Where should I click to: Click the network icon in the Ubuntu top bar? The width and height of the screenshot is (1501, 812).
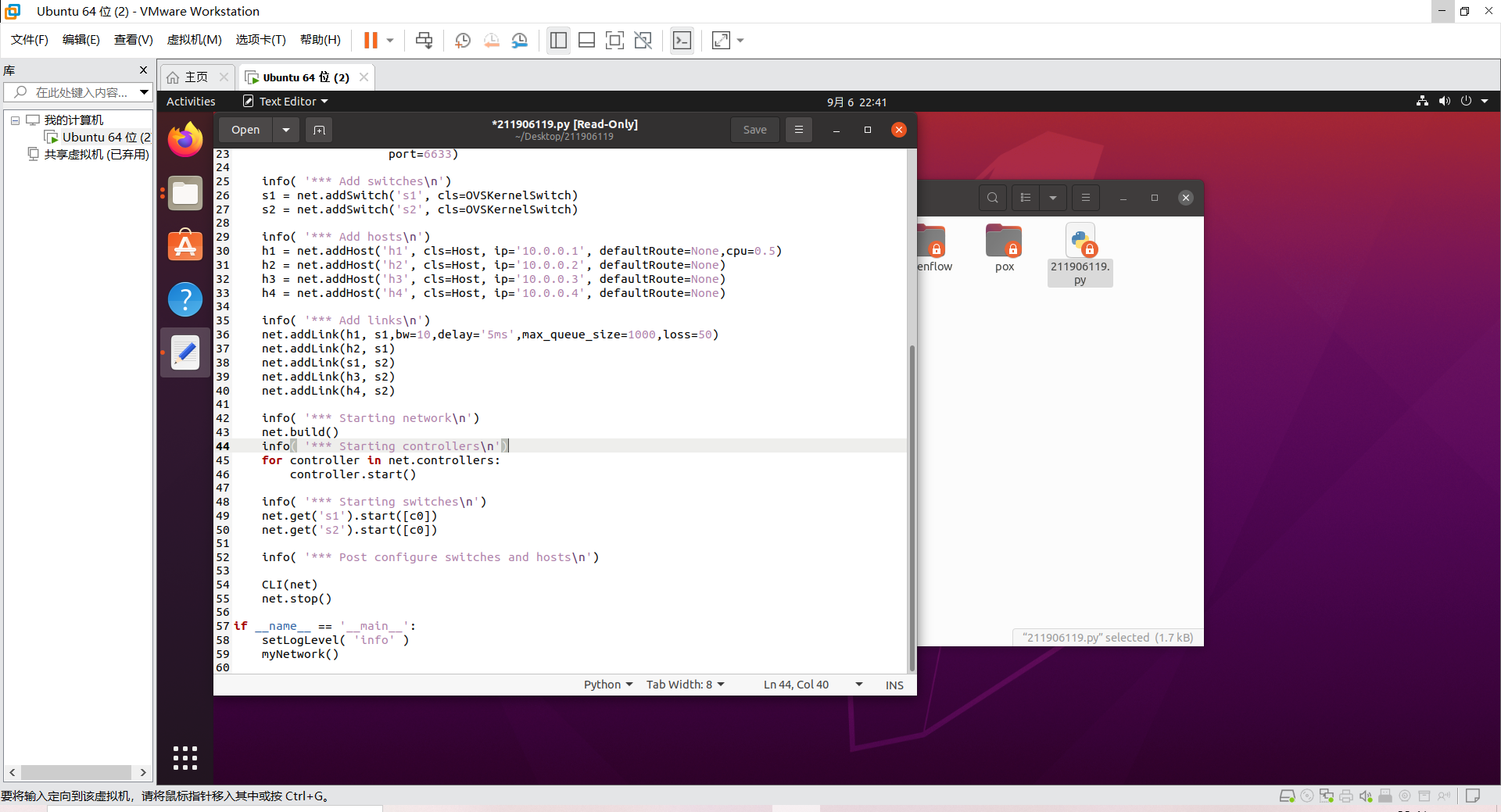point(1422,102)
